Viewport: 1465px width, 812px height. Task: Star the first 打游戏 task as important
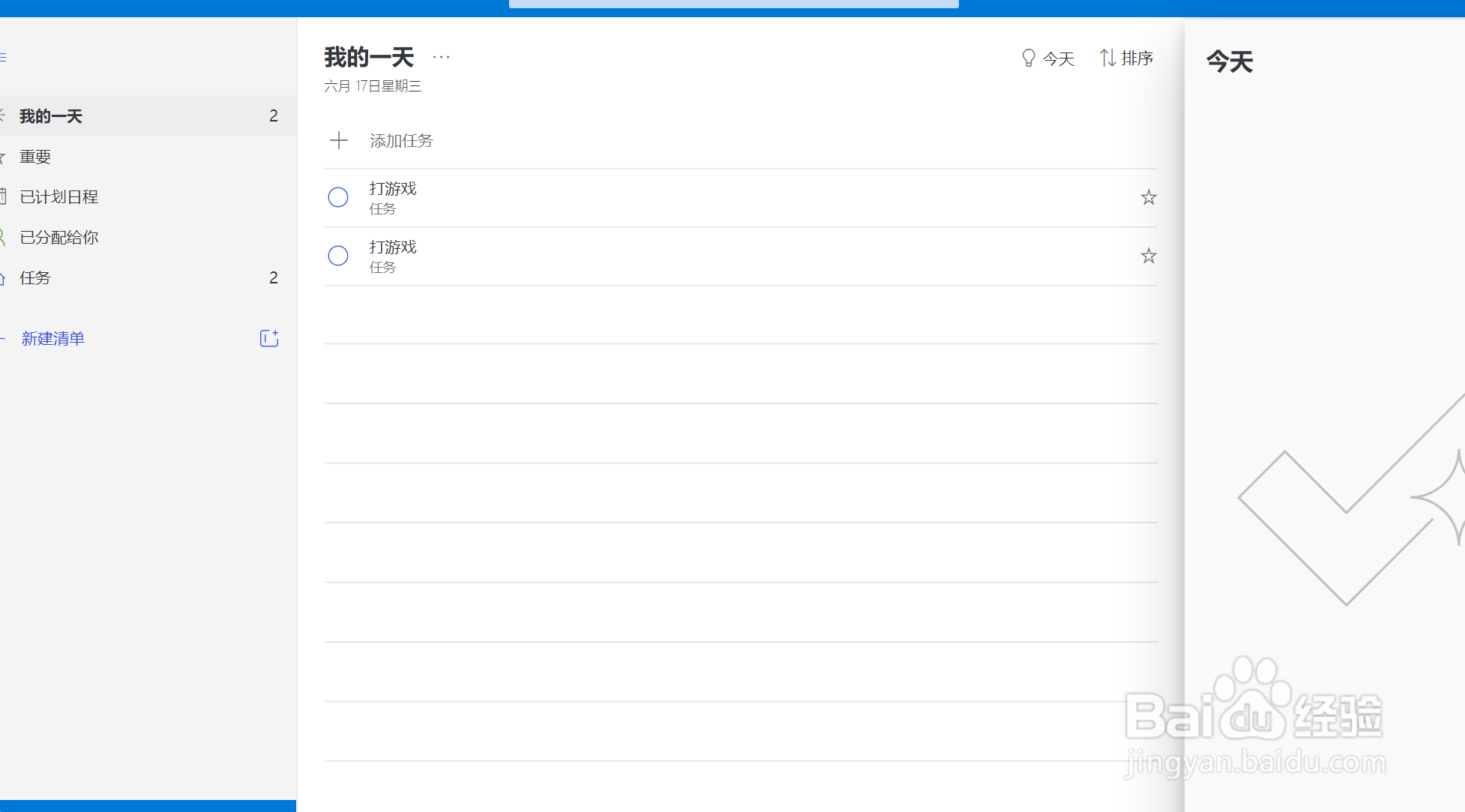1148,197
